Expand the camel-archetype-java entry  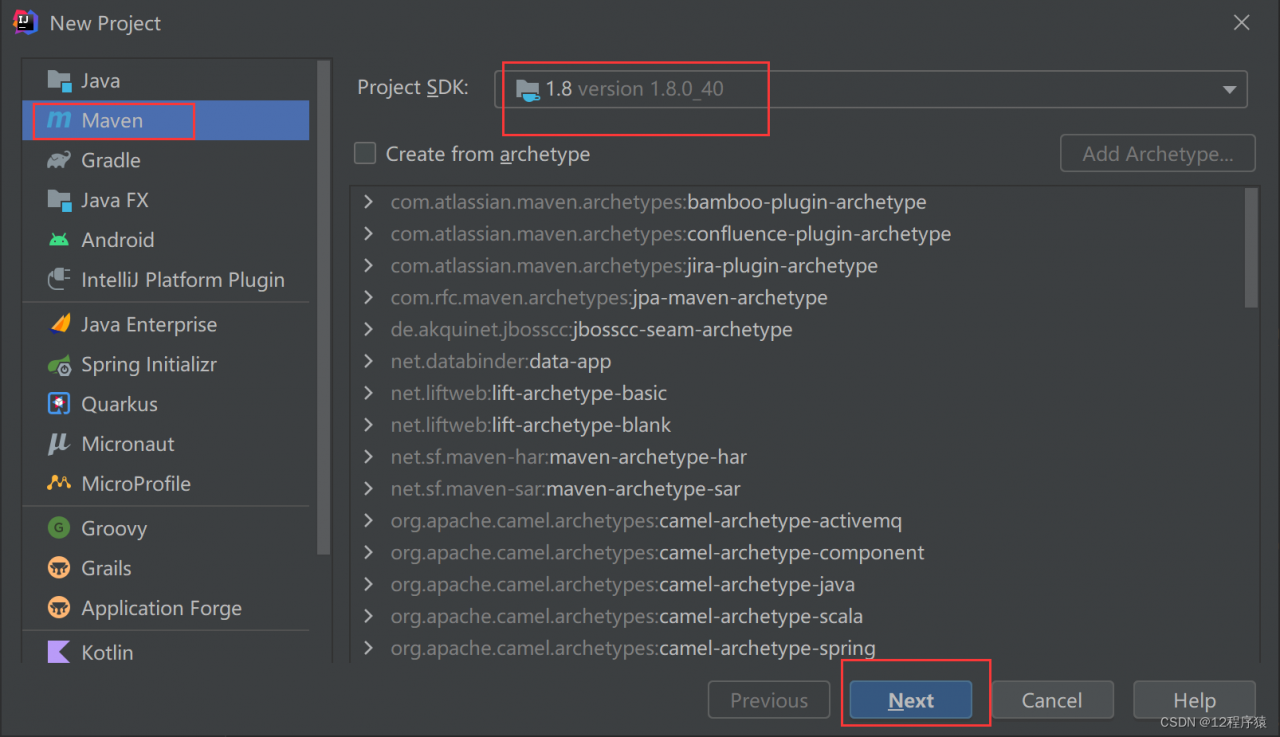click(x=369, y=585)
